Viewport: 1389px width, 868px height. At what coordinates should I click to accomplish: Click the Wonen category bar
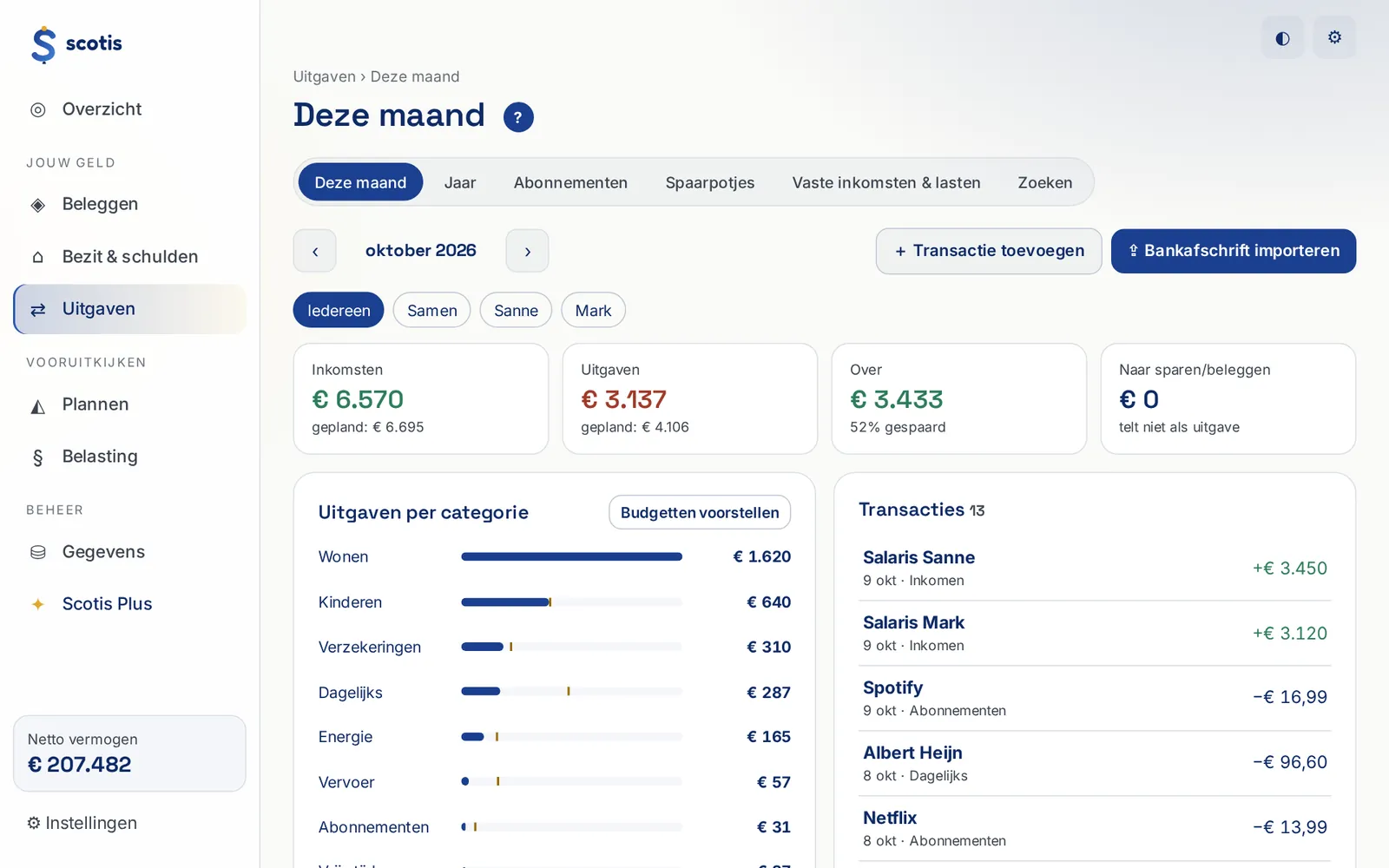[x=571, y=556]
